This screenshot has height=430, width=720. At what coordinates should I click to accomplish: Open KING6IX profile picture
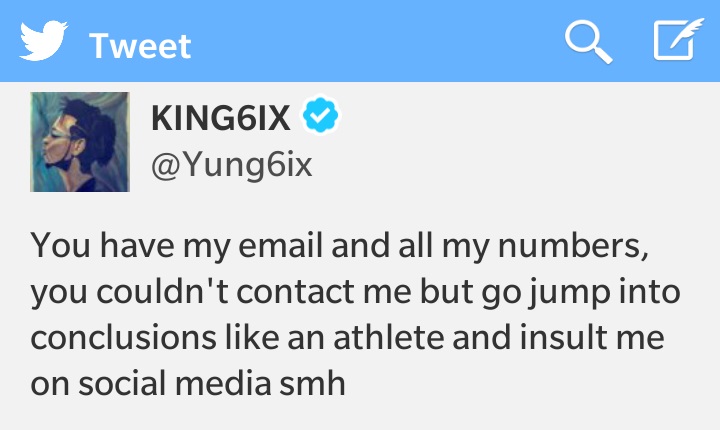point(80,142)
